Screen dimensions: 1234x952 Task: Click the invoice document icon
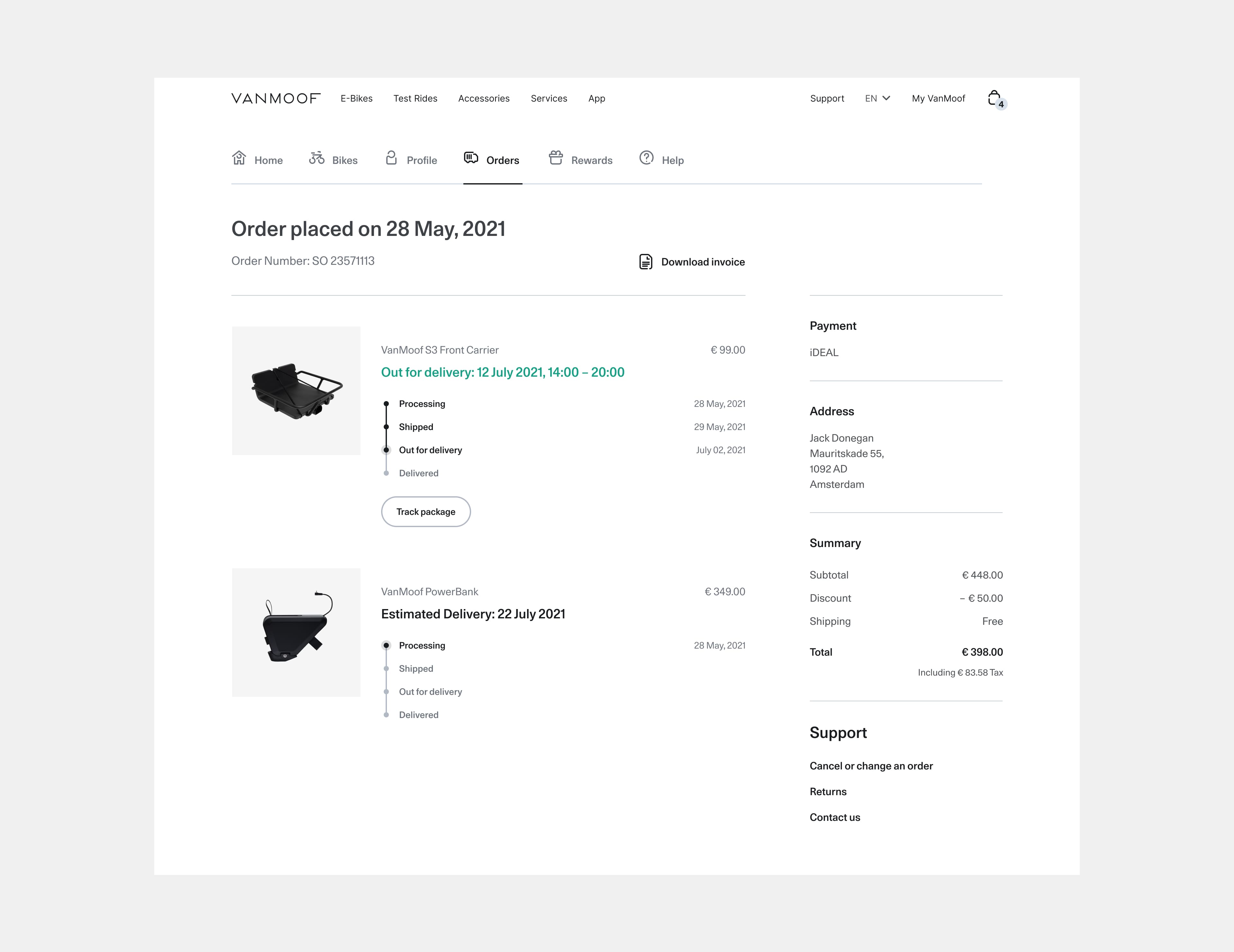(x=646, y=262)
